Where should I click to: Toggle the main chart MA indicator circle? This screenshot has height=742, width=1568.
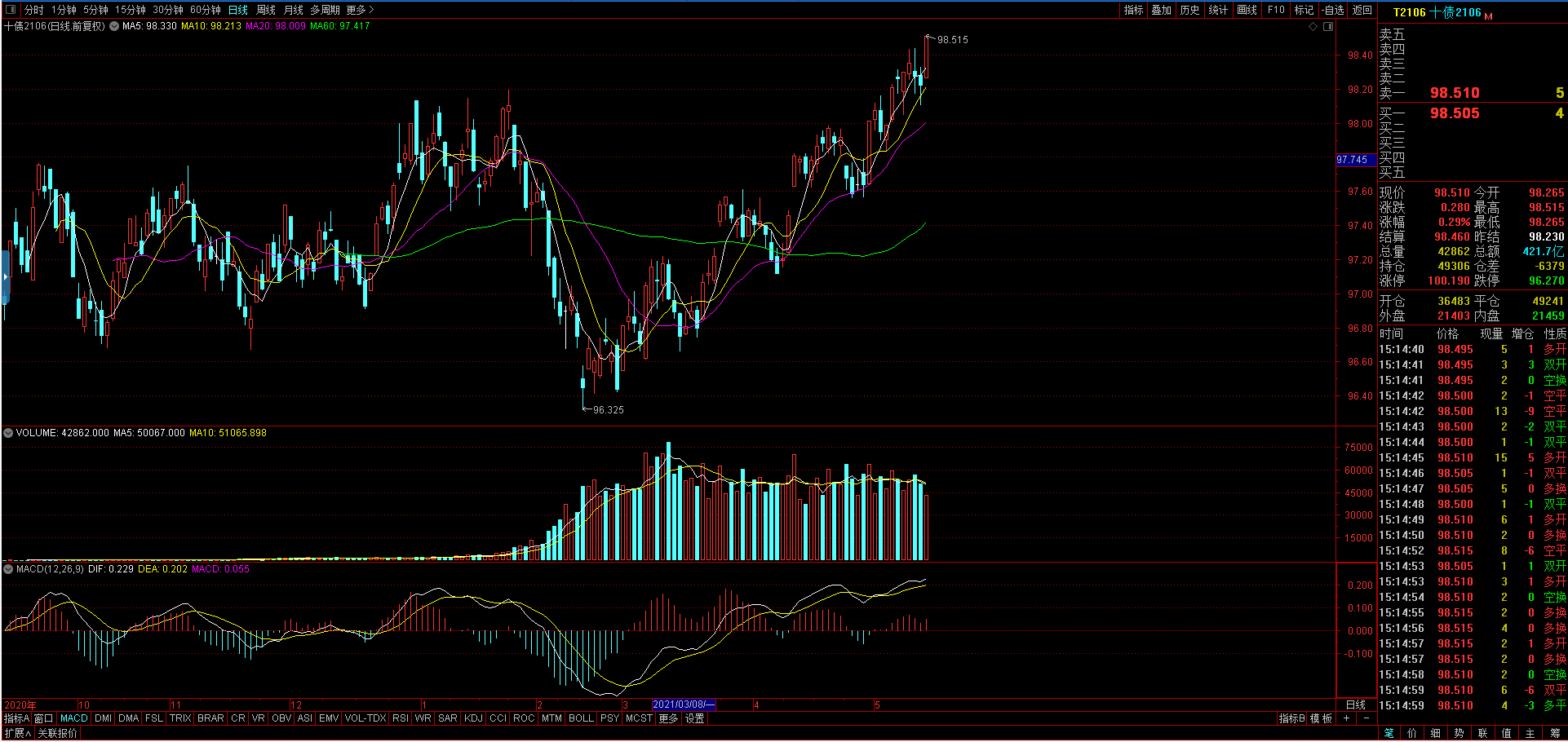115,26
